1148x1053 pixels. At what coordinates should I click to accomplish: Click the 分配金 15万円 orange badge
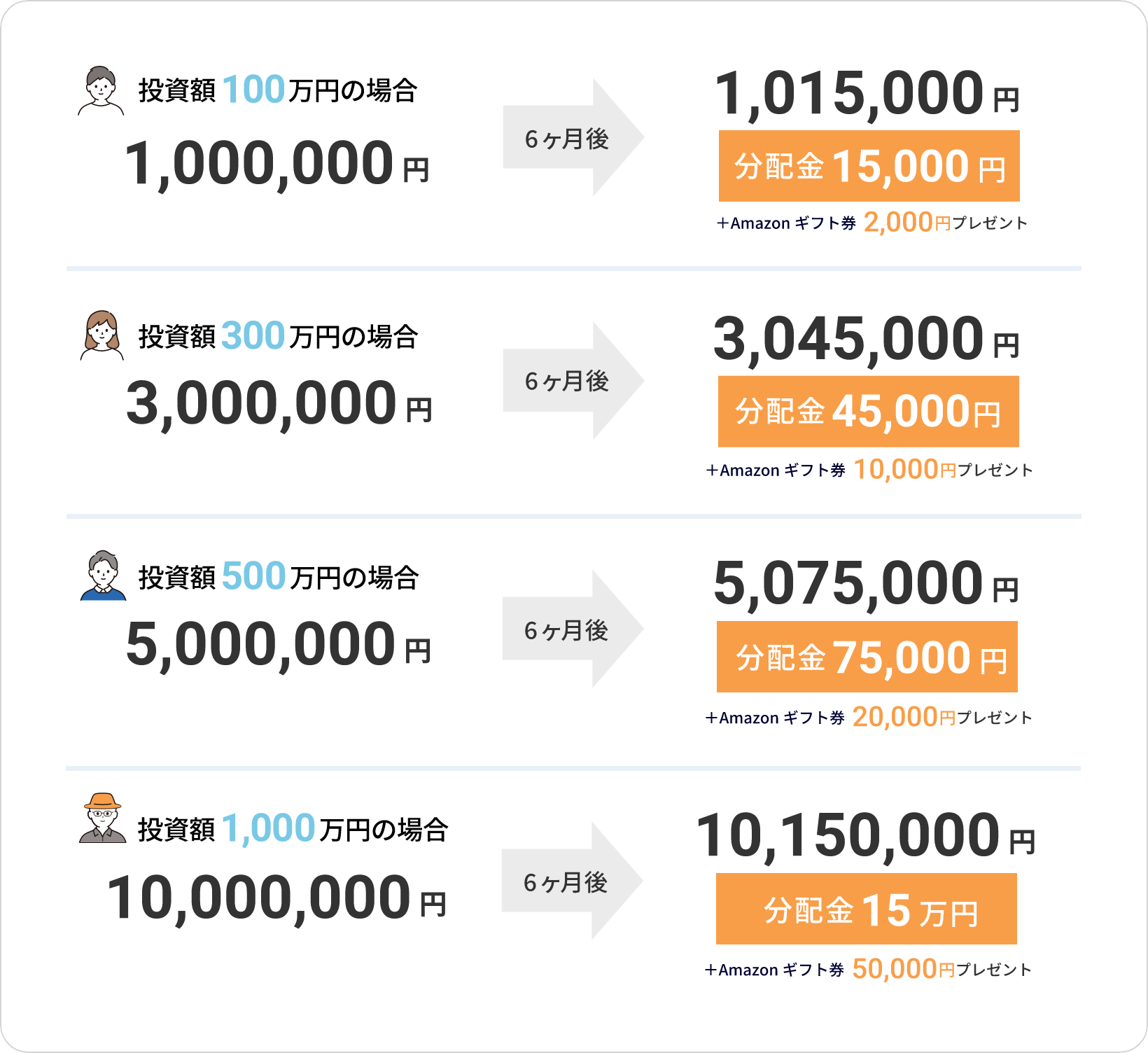[x=866, y=909]
